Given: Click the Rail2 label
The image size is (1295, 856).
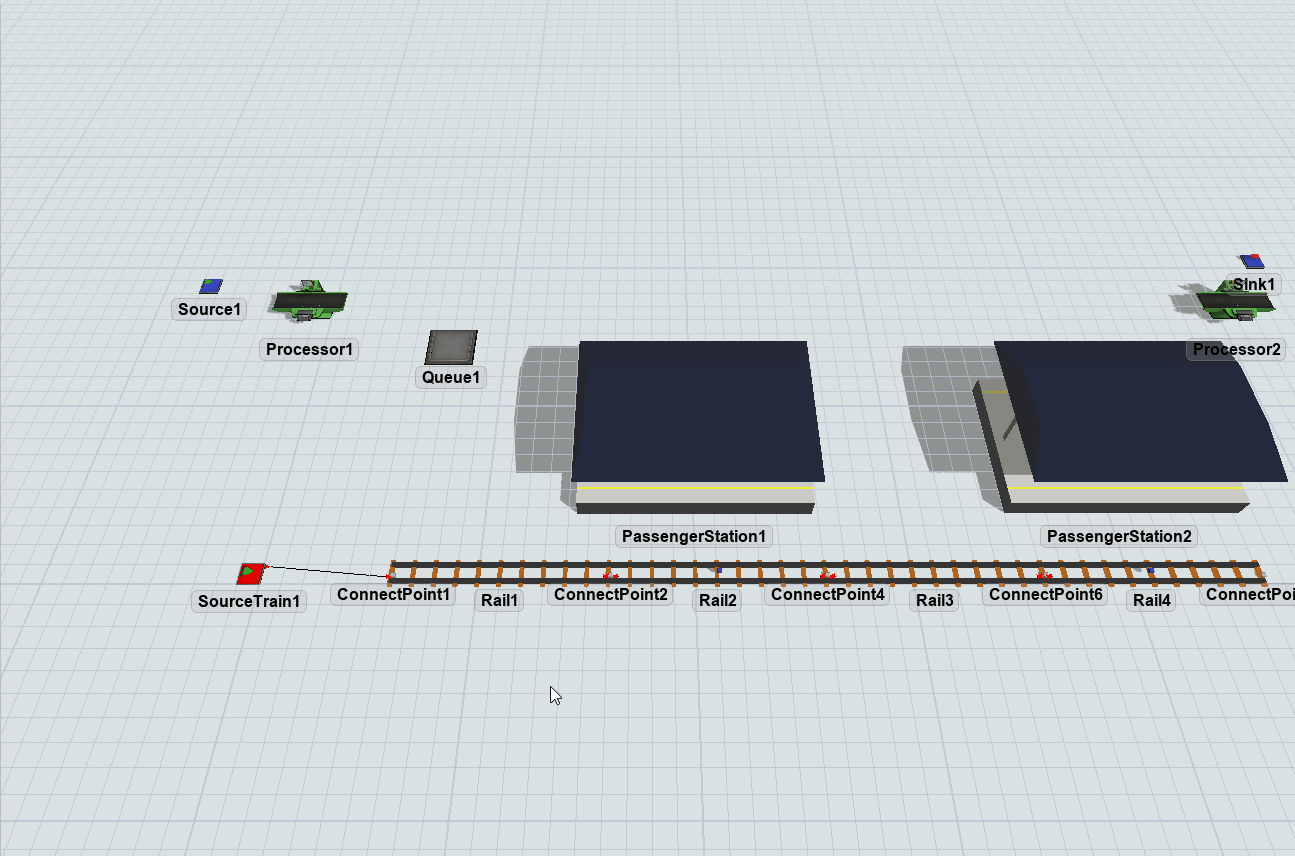Looking at the screenshot, I should coord(717,601).
